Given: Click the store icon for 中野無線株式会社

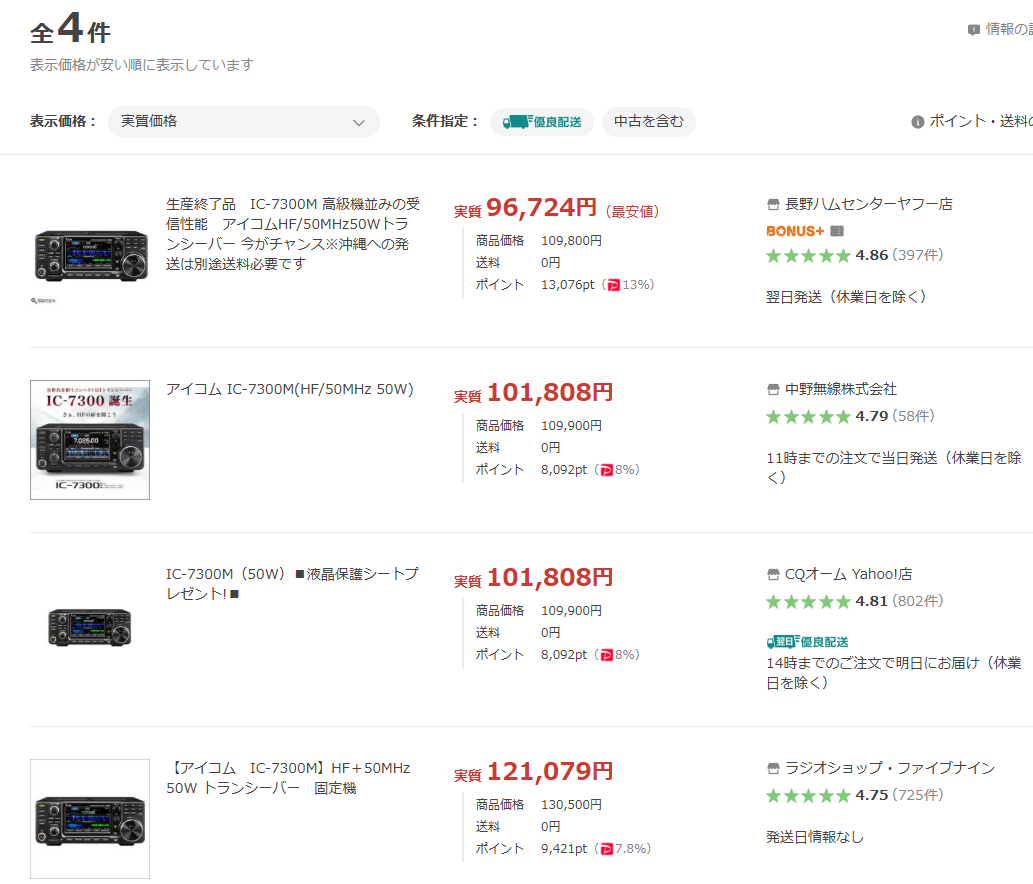Looking at the screenshot, I should click(772, 389).
